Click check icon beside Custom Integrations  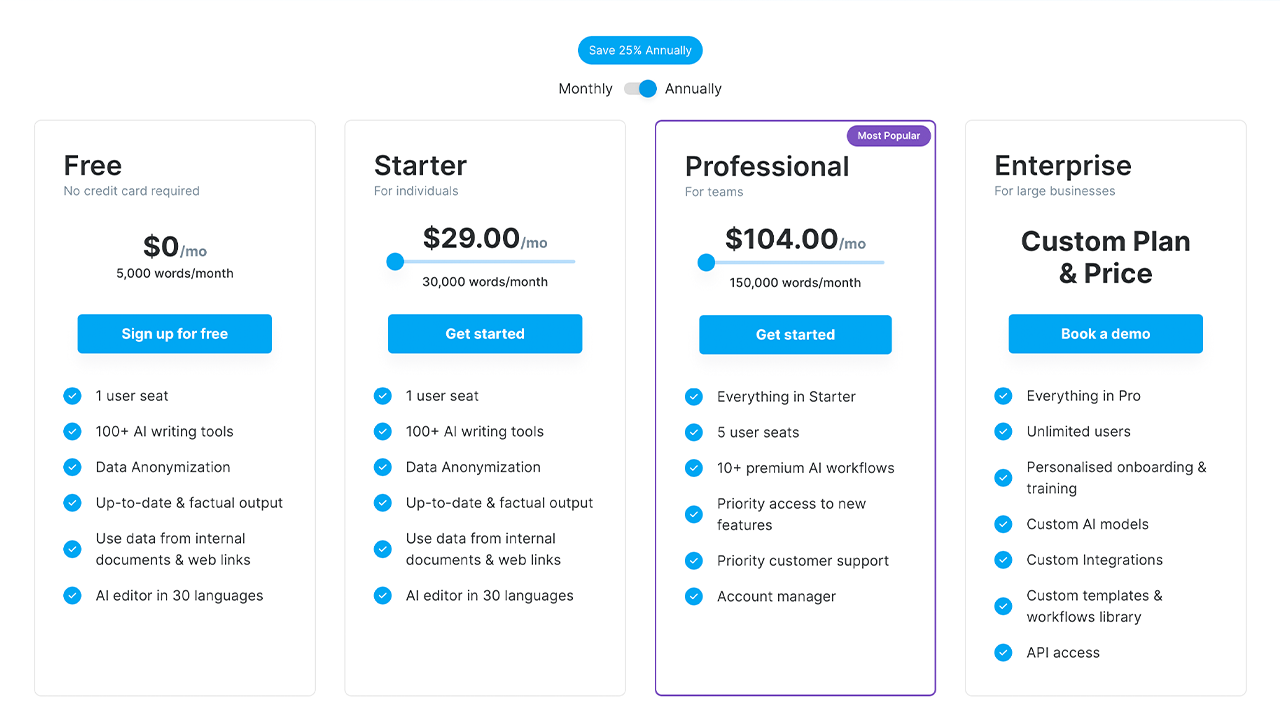point(1003,560)
